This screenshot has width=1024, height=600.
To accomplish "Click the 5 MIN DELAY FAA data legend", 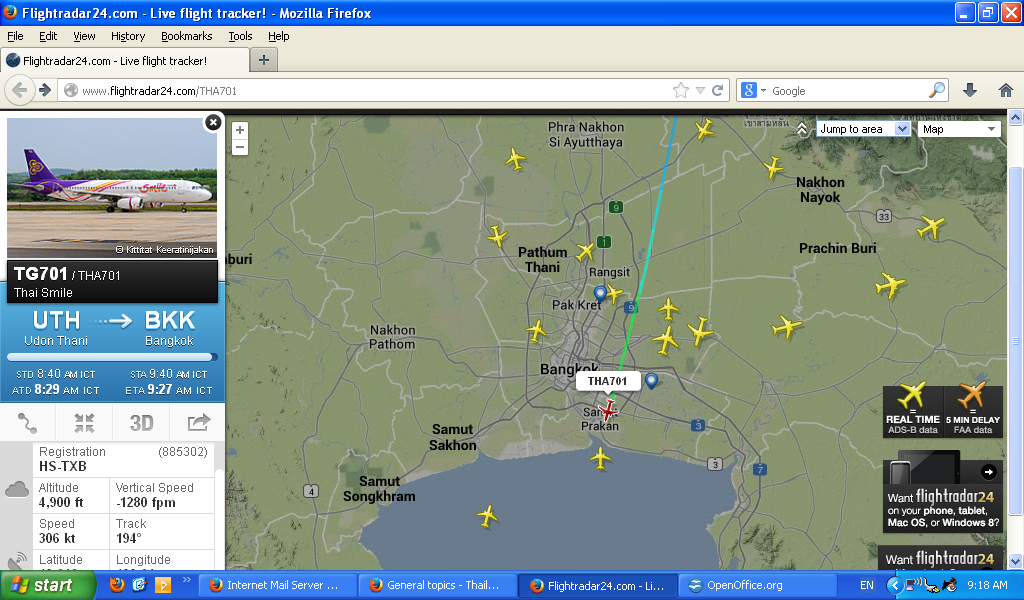I will [972, 410].
